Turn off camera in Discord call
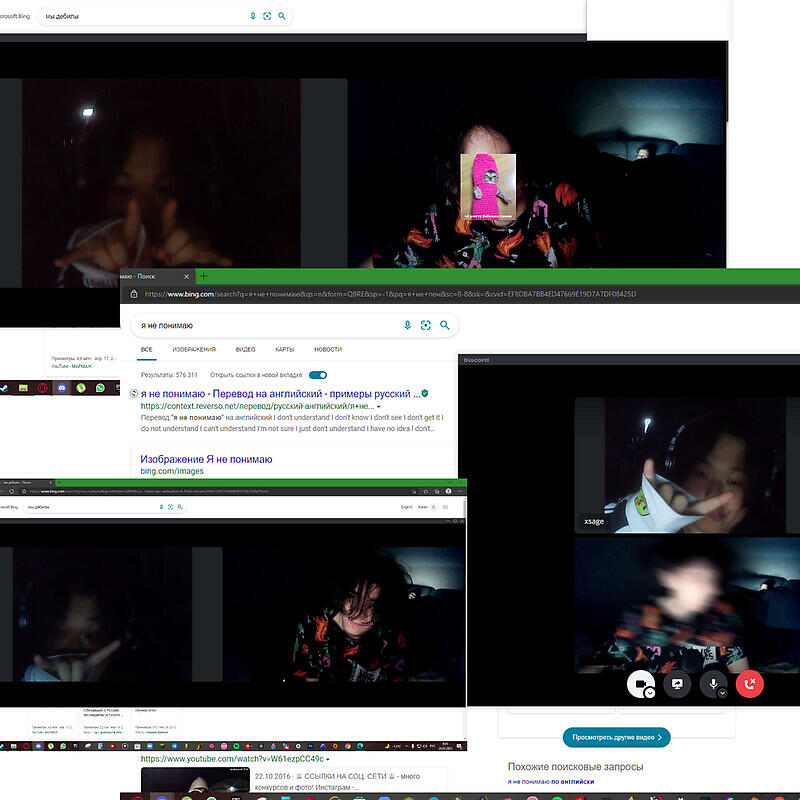 point(637,684)
